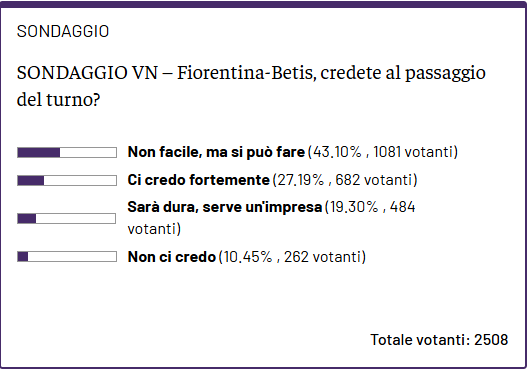Click the SONDAGGIO header label

tap(63, 32)
